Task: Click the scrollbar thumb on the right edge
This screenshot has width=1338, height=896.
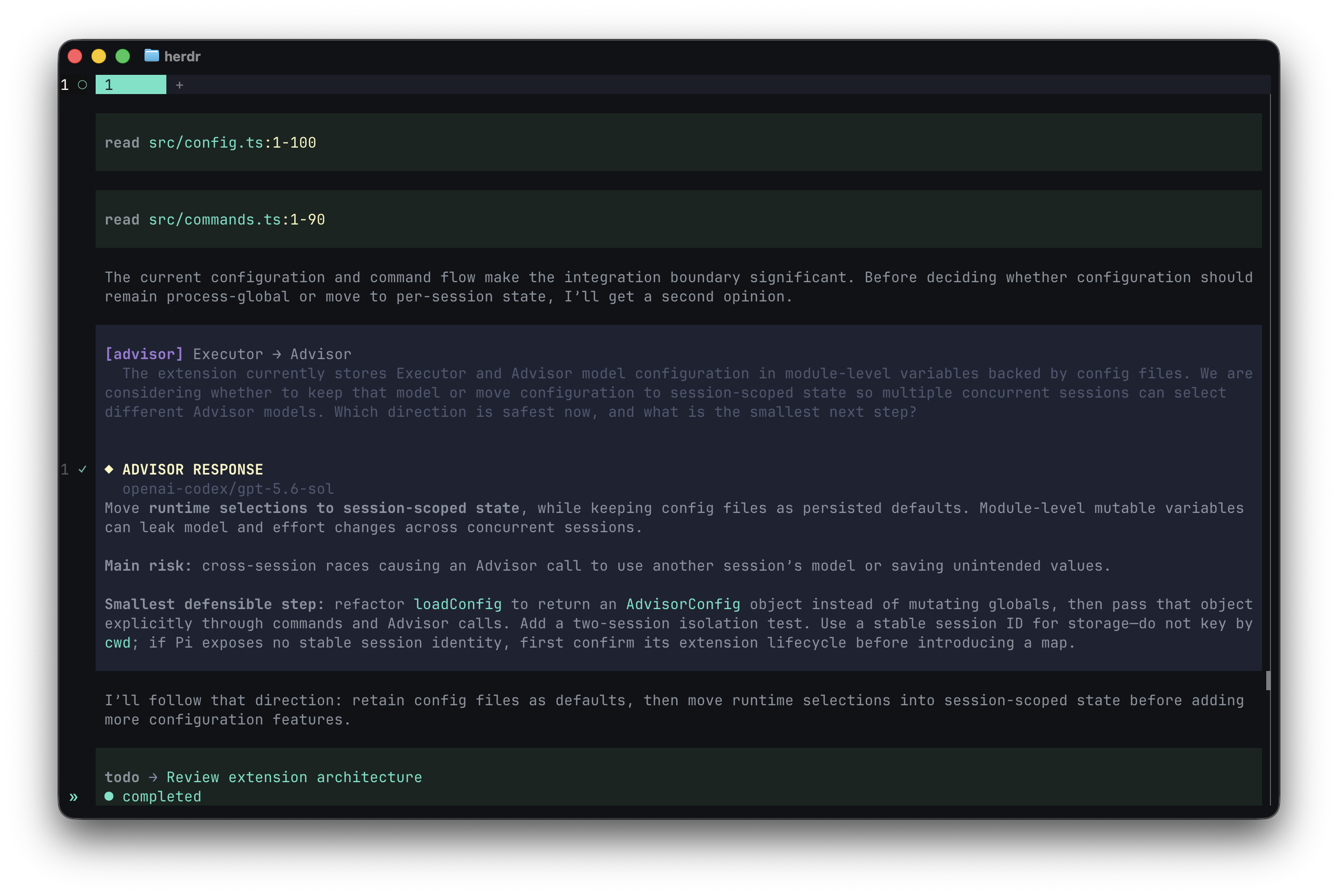Action: (x=1268, y=680)
